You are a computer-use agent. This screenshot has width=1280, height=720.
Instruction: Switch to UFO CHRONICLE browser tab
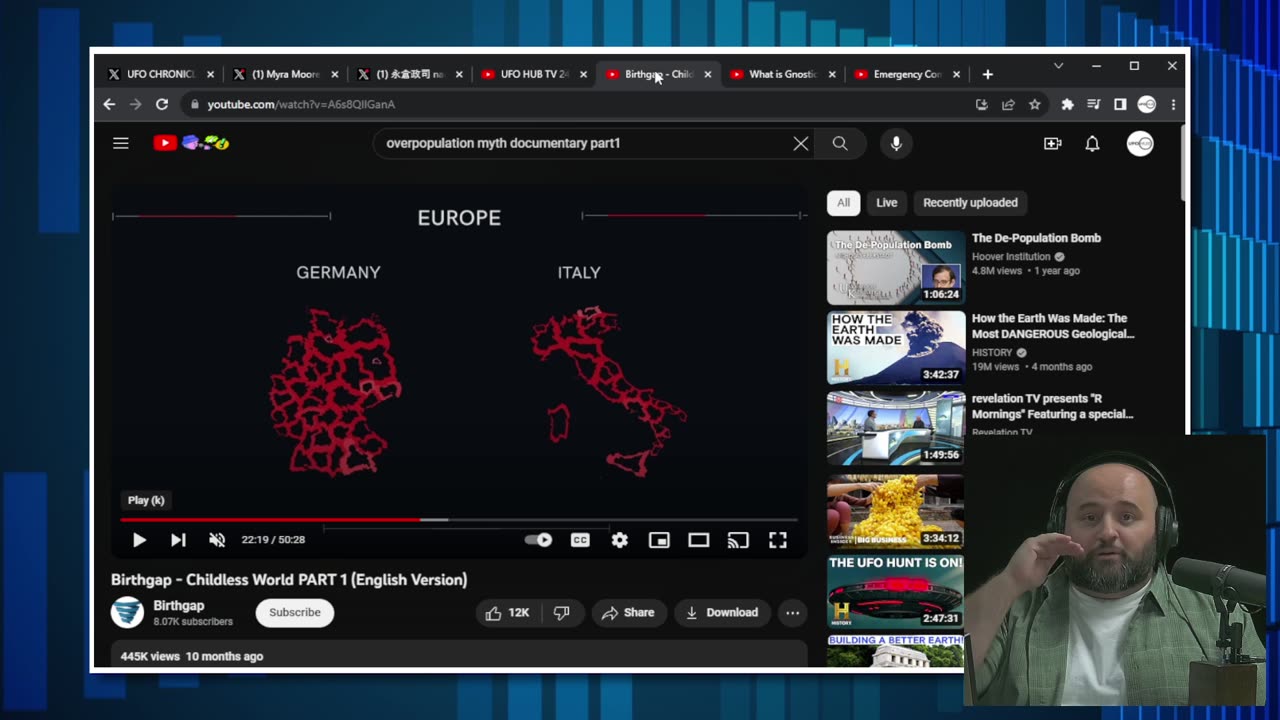pos(159,74)
